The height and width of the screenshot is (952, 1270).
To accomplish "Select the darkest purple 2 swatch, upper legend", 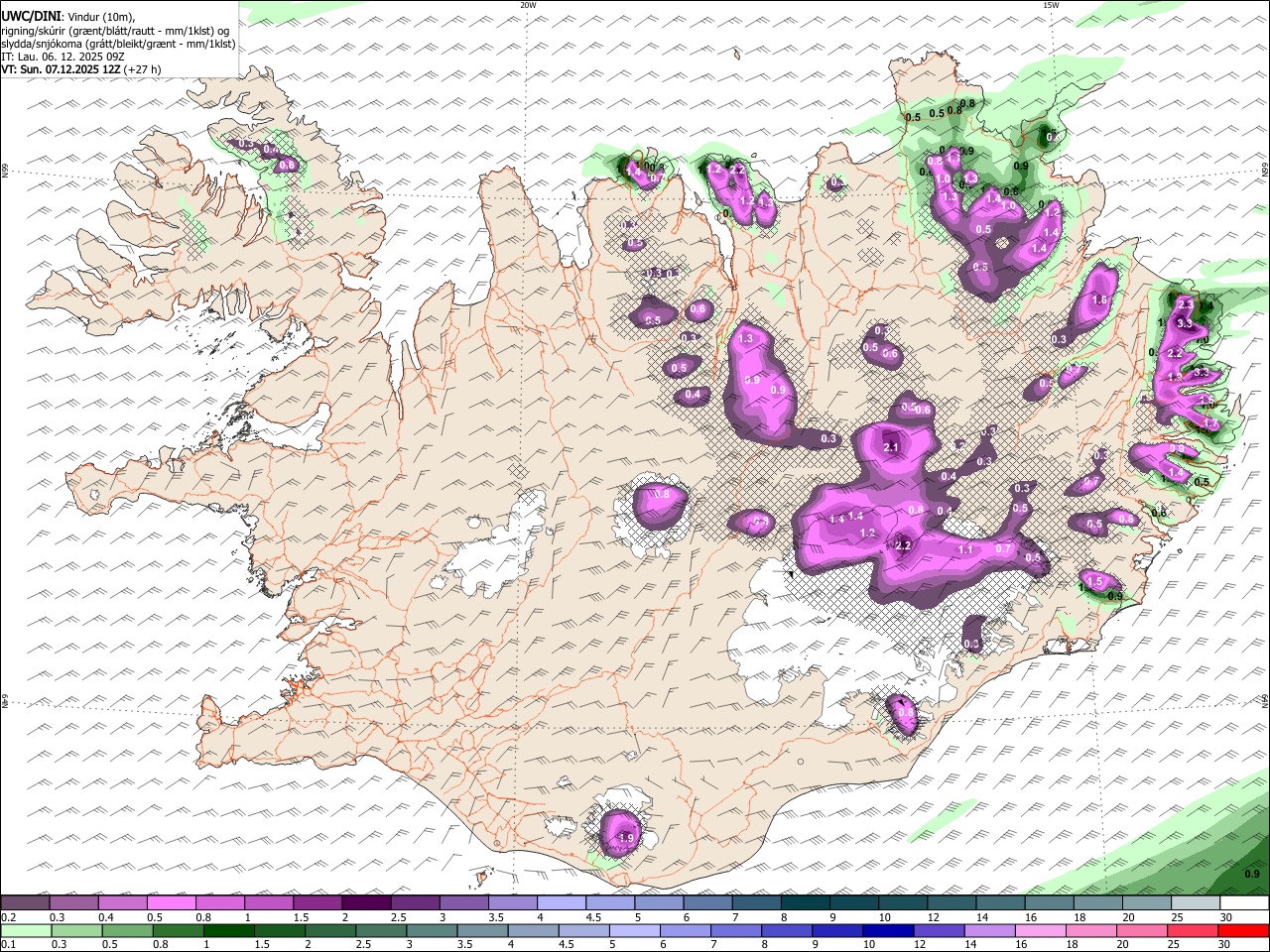I will [x=365, y=903].
